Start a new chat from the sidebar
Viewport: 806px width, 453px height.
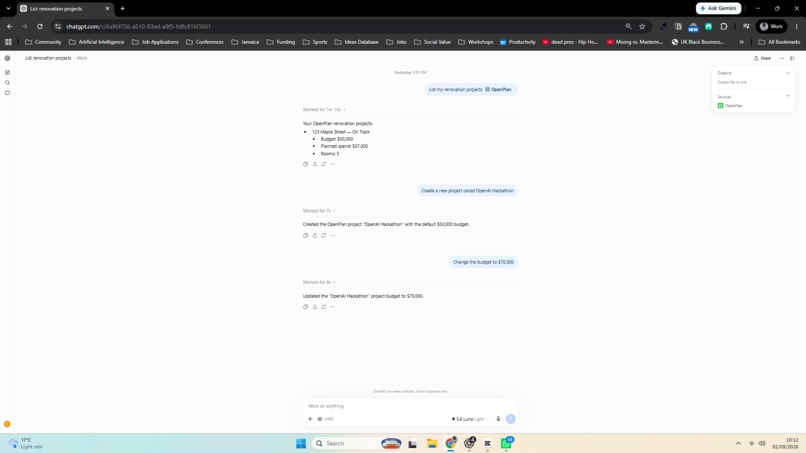coord(7,73)
